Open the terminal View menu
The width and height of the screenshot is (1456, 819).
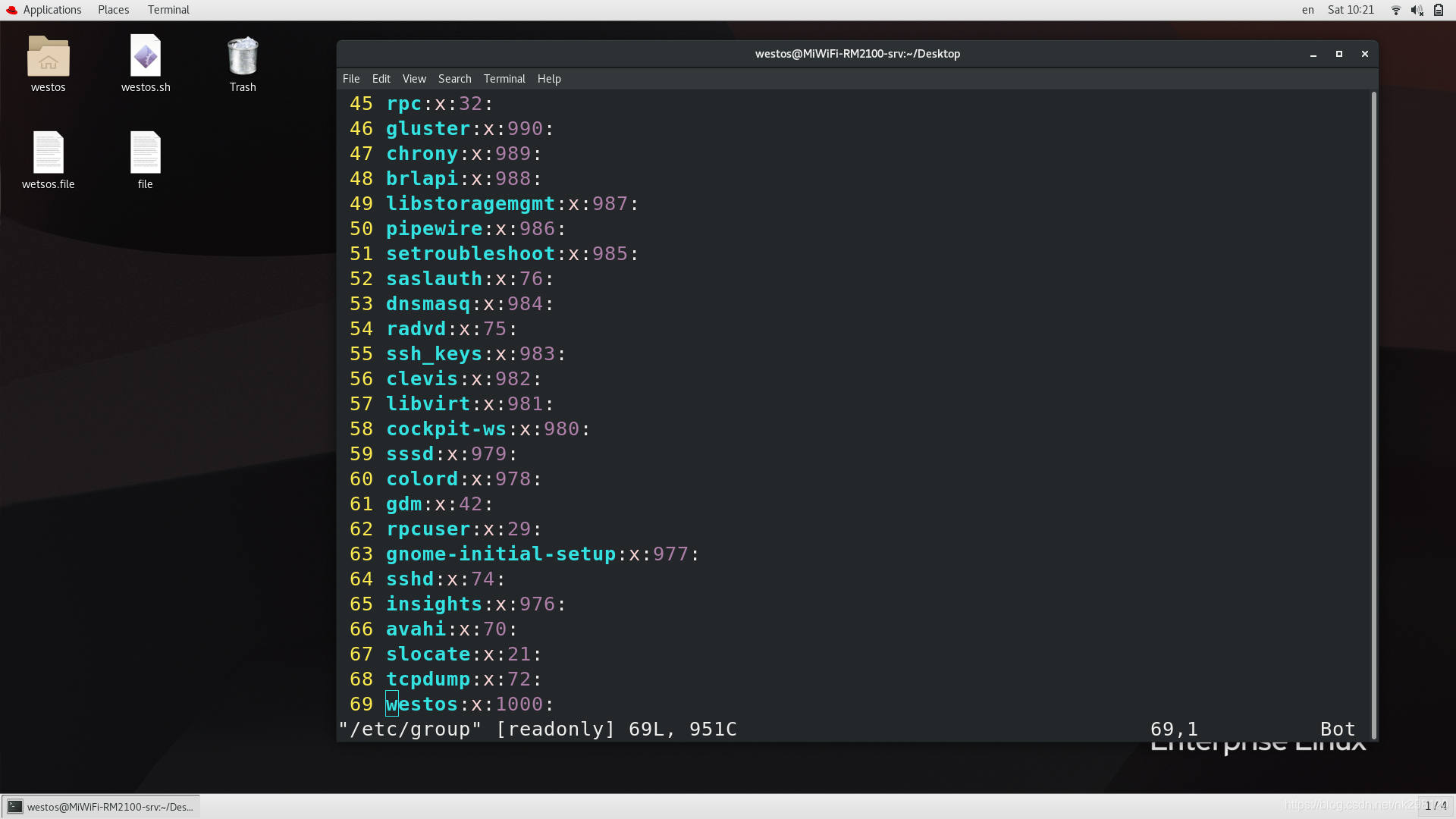414,79
